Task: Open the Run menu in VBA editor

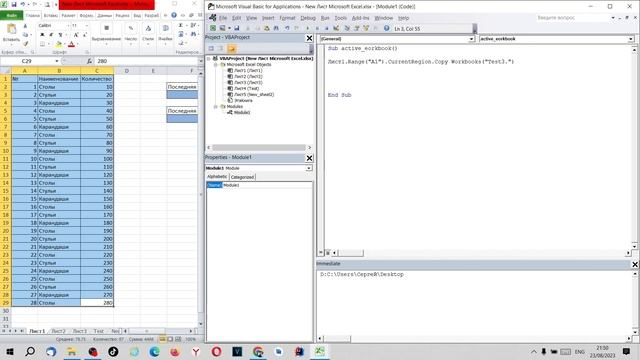Action: click(325, 18)
